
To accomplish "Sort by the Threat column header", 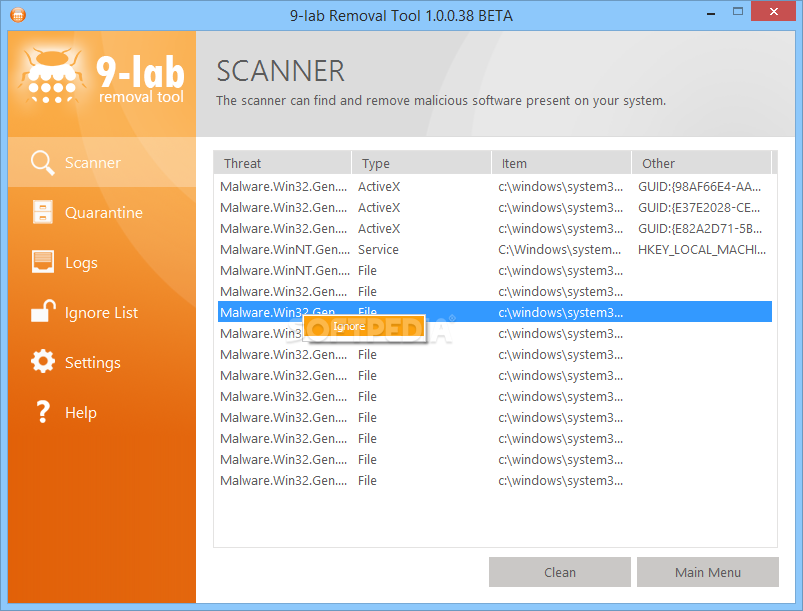I will coord(283,163).
